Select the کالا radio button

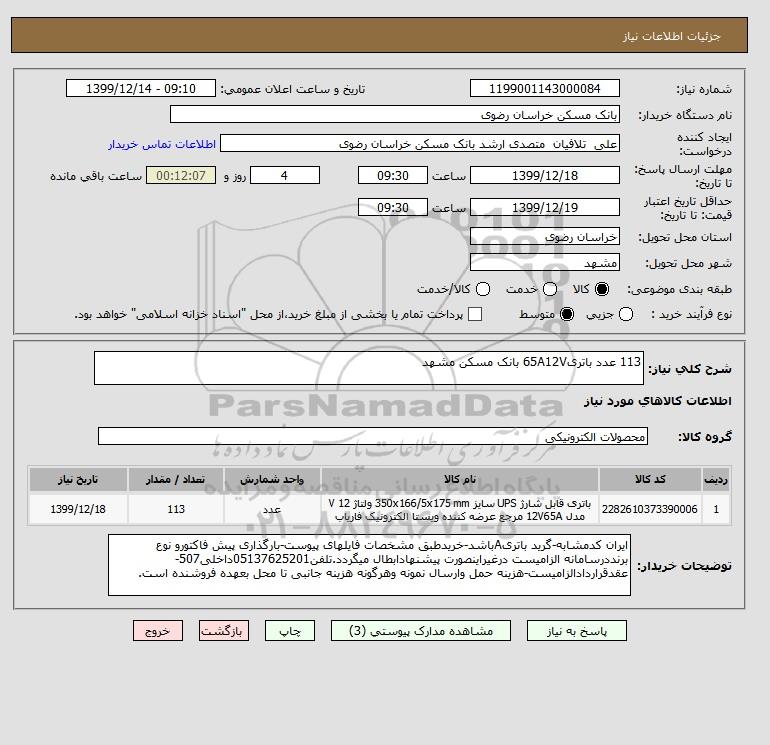point(602,289)
